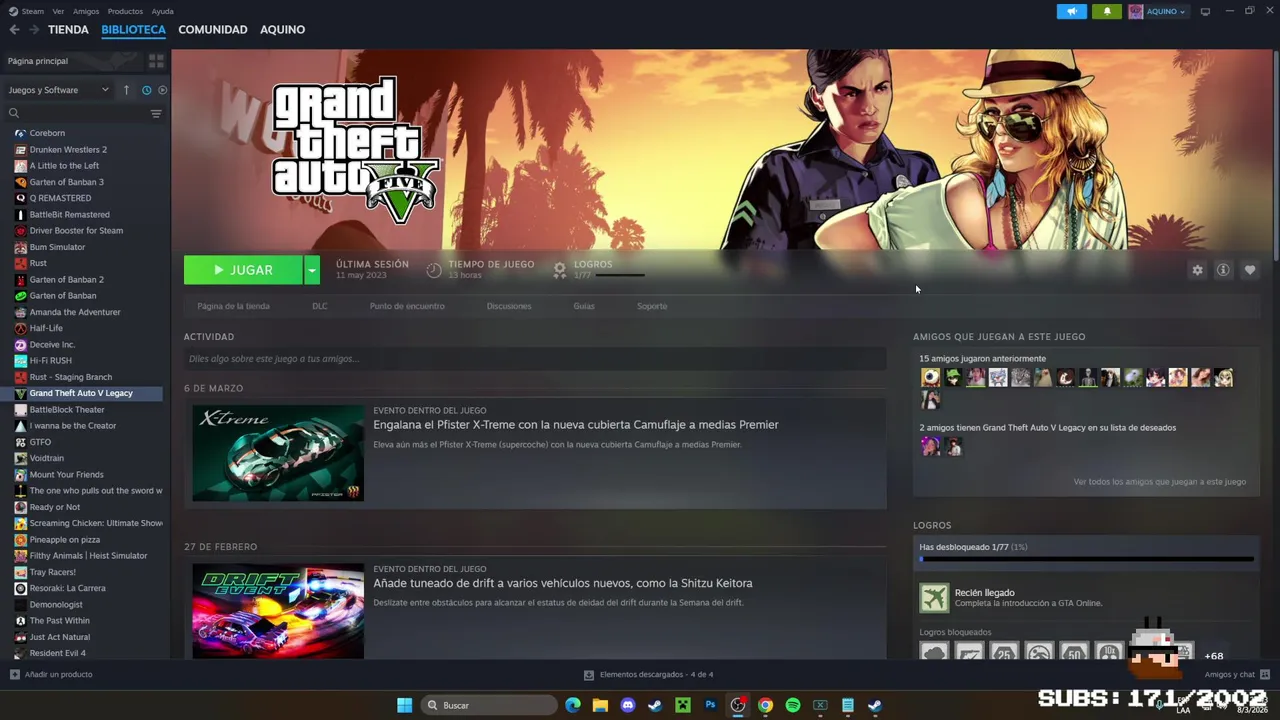Viewport: 1280px width, 720px height.
Task: Click the achievements progress bar under LOGROS
Action: tap(1086, 560)
